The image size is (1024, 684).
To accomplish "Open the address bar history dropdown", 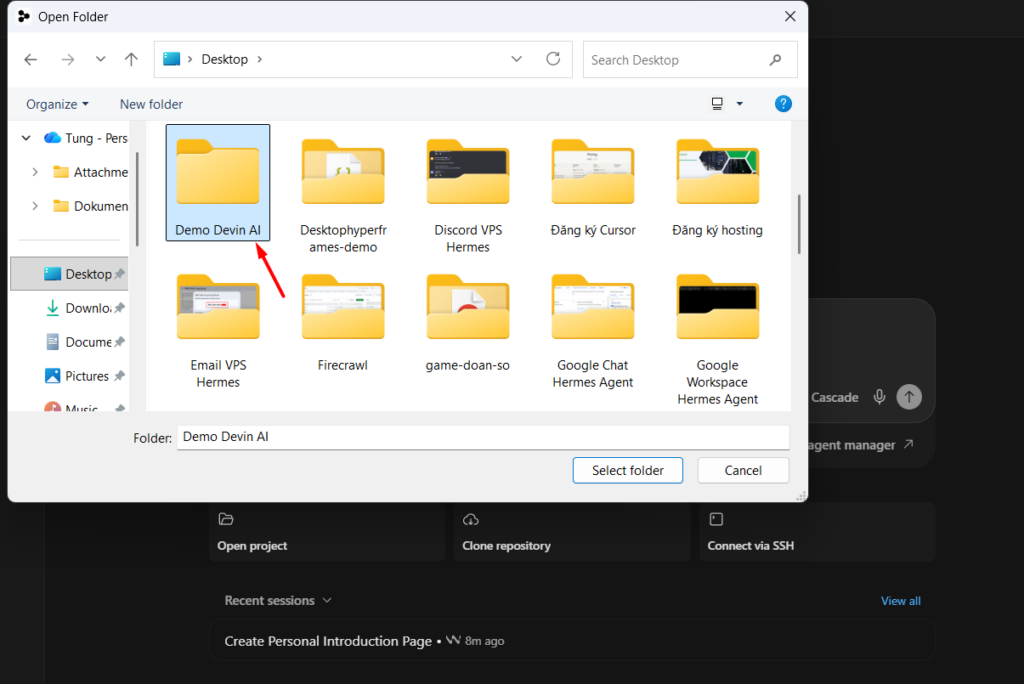I will point(517,59).
